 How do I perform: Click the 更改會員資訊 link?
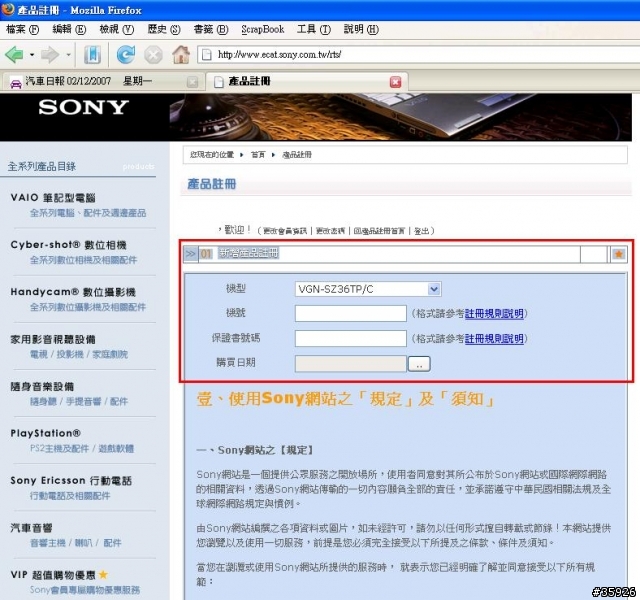point(284,231)
